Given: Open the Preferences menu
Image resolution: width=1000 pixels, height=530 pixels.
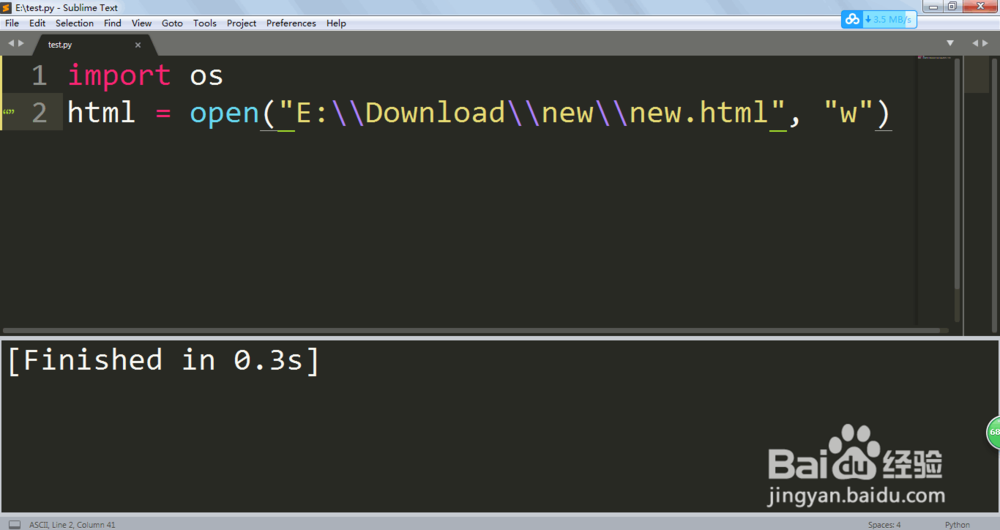Looking at the screenshot, I should click(x=291, y=23).
